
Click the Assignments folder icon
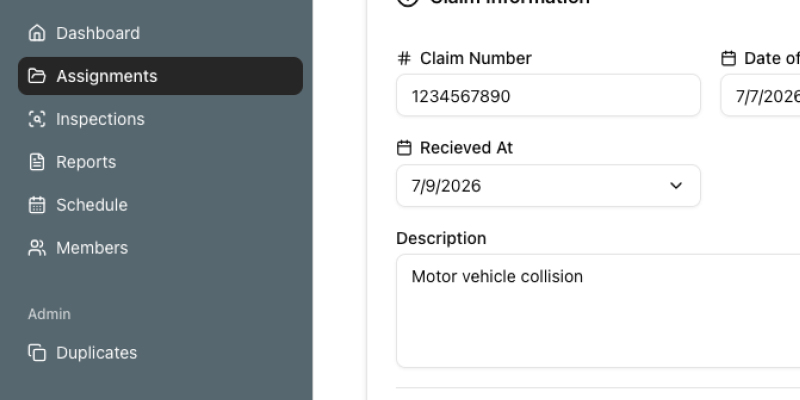(x=37, y=76)
